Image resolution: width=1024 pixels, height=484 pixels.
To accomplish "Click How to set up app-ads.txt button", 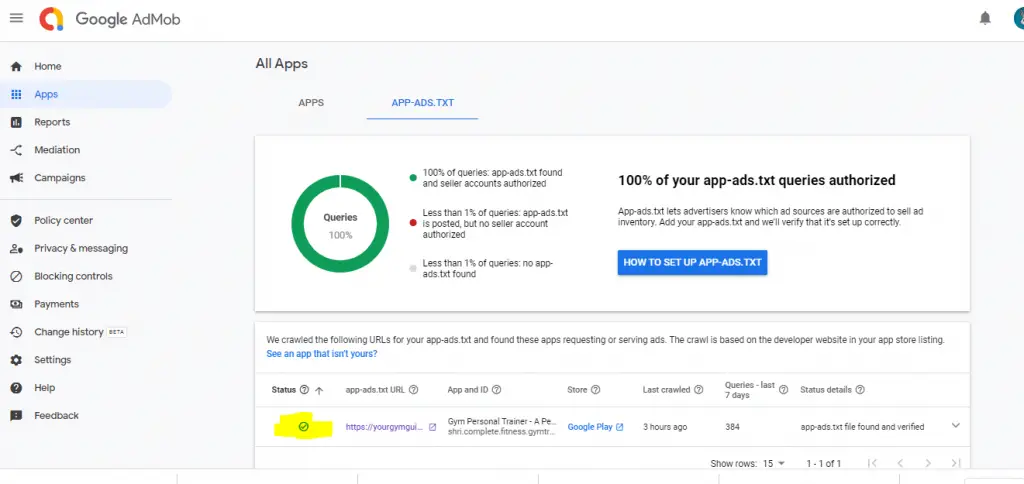I will pyautogui.click(x=692, y=263).
